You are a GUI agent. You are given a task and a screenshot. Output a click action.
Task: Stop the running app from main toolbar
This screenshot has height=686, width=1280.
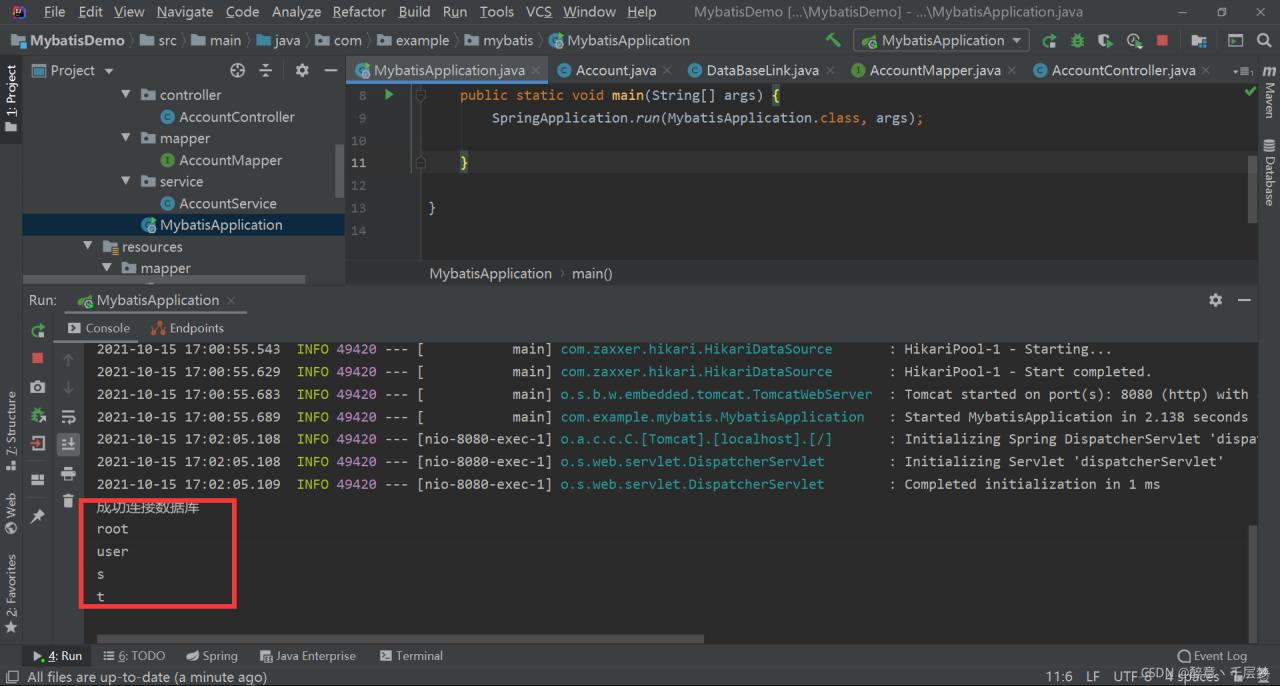coord(1162,41)
